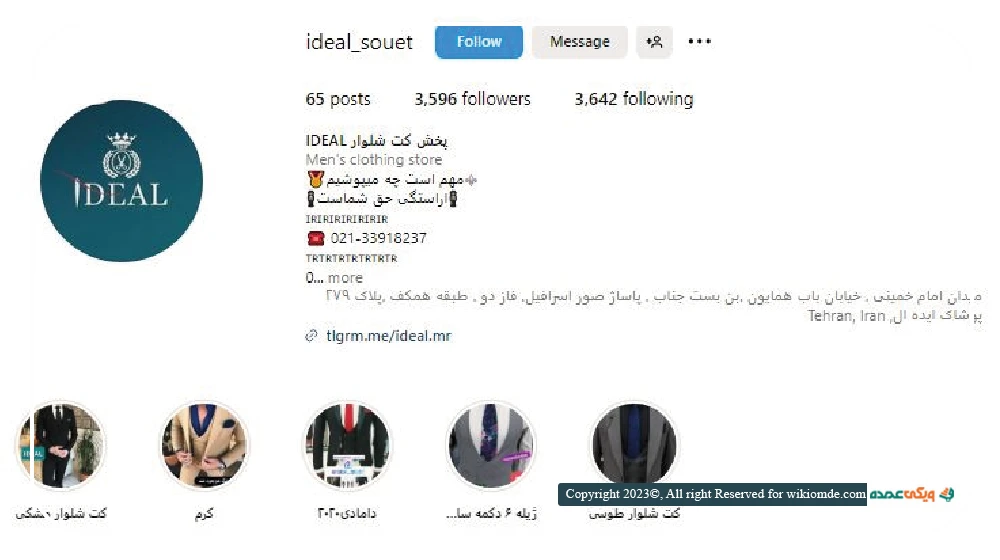
Task: Open the six-button vest story highlight
Action: click(x=490, y=445)
